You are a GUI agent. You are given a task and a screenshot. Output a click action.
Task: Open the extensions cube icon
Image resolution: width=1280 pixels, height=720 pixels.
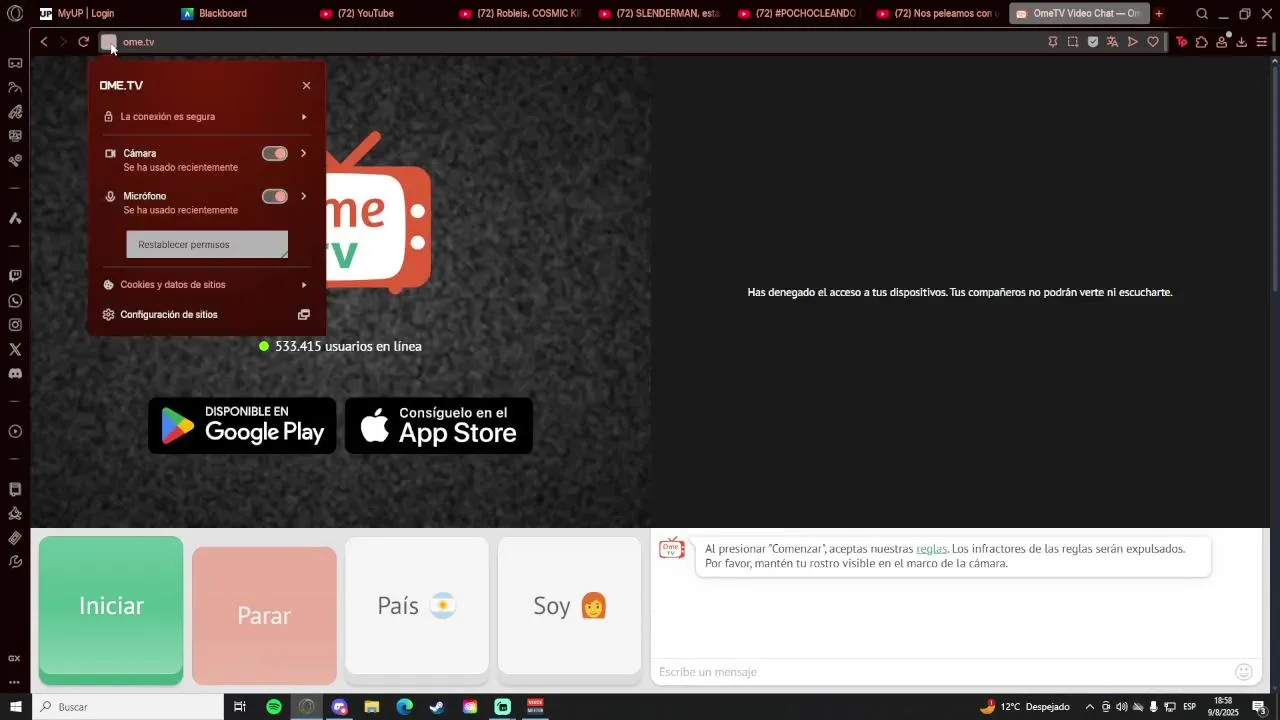(1202, 42)
